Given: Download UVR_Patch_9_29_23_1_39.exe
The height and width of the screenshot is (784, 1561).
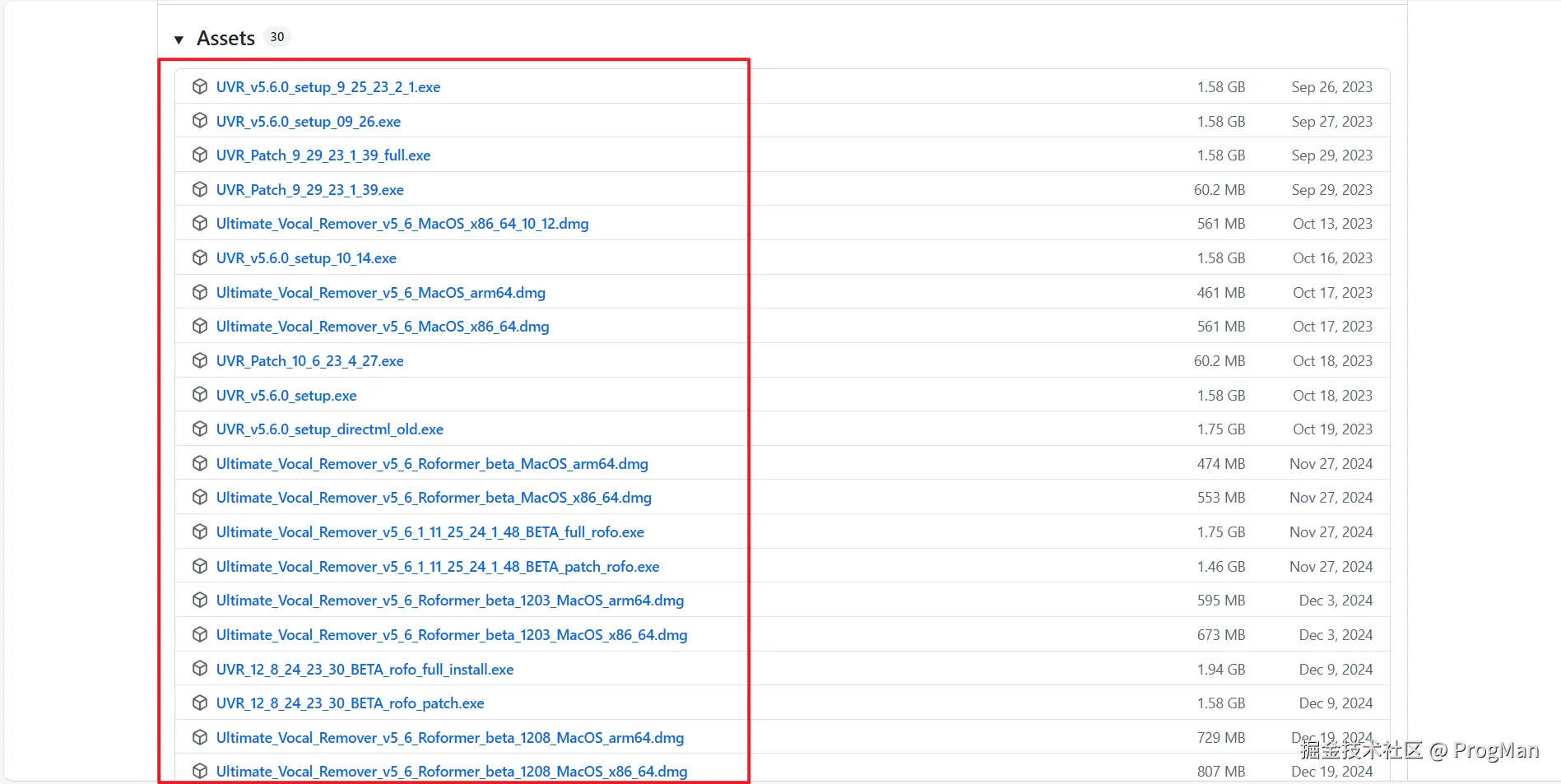Looking at the screenshot, I should (310, 190).
